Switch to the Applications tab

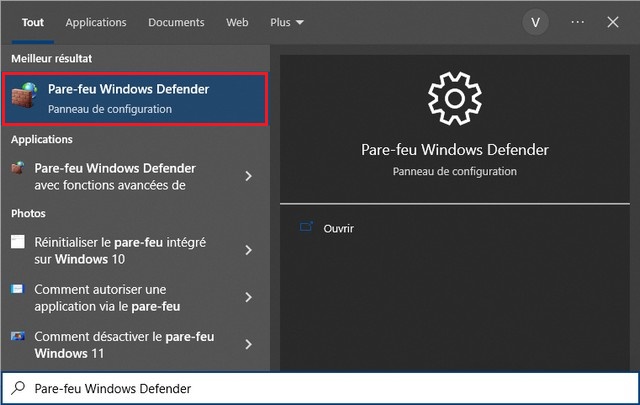96,22
